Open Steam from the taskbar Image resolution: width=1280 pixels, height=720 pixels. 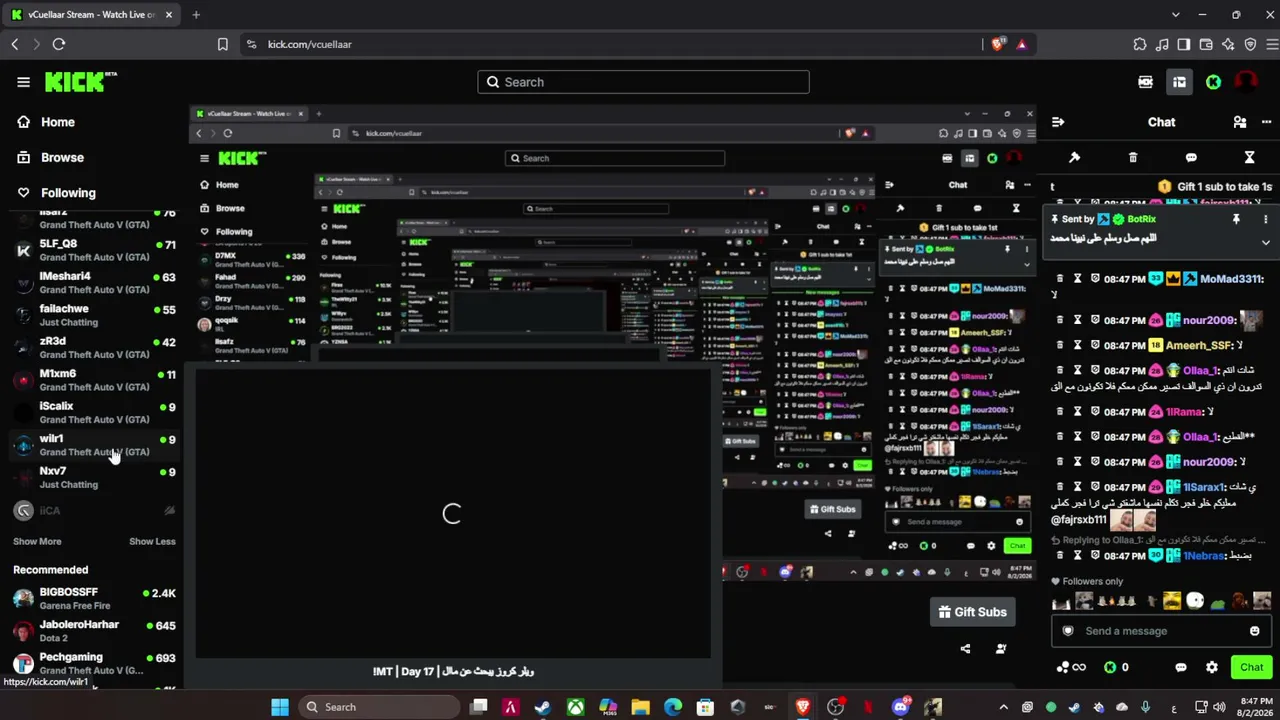(542, 707)
